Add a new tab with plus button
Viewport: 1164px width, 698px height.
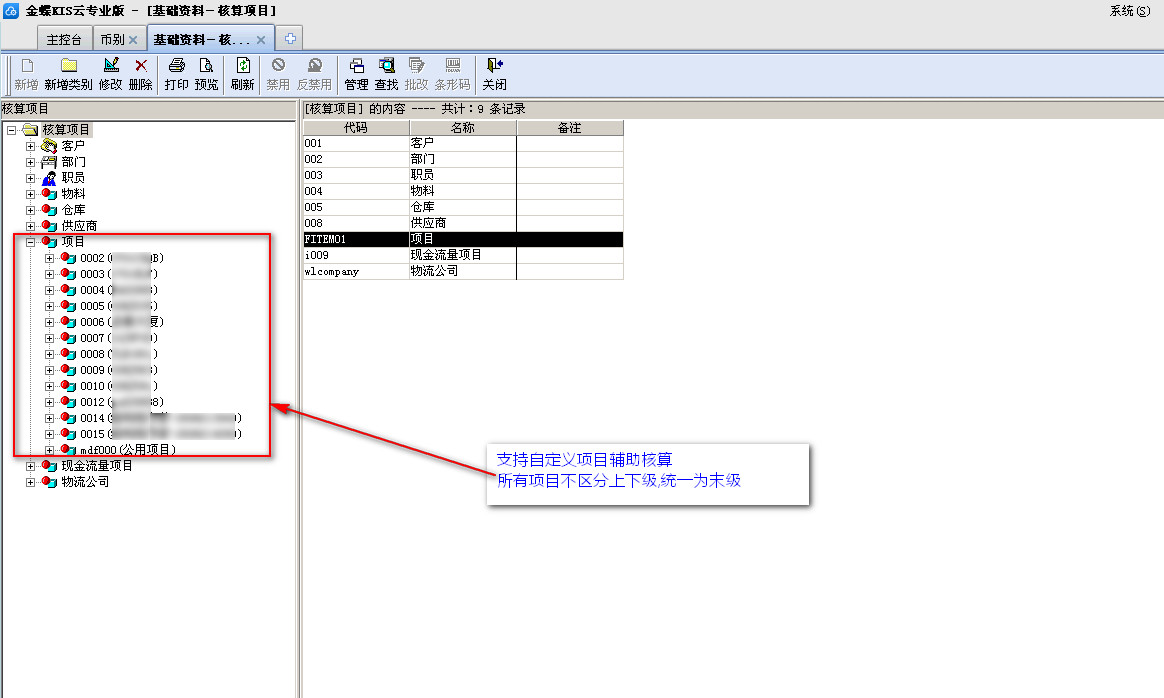coord(291,39)
